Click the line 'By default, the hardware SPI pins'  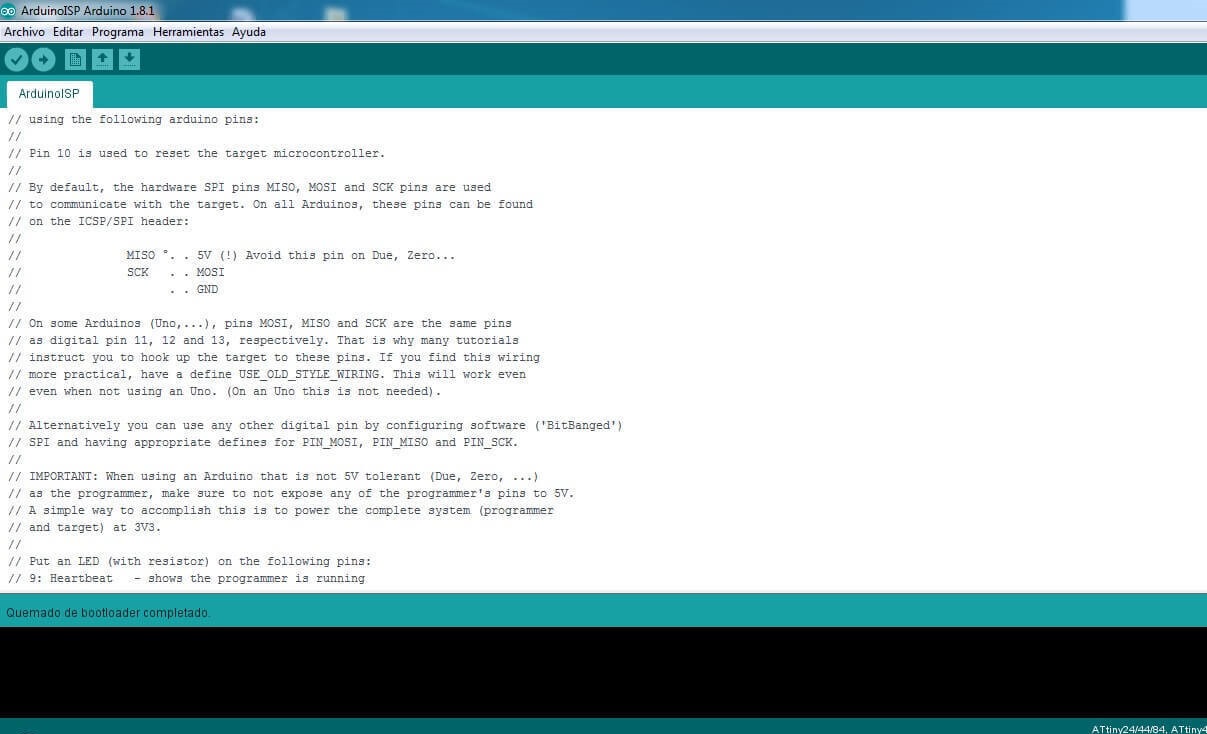pos(250,187)
